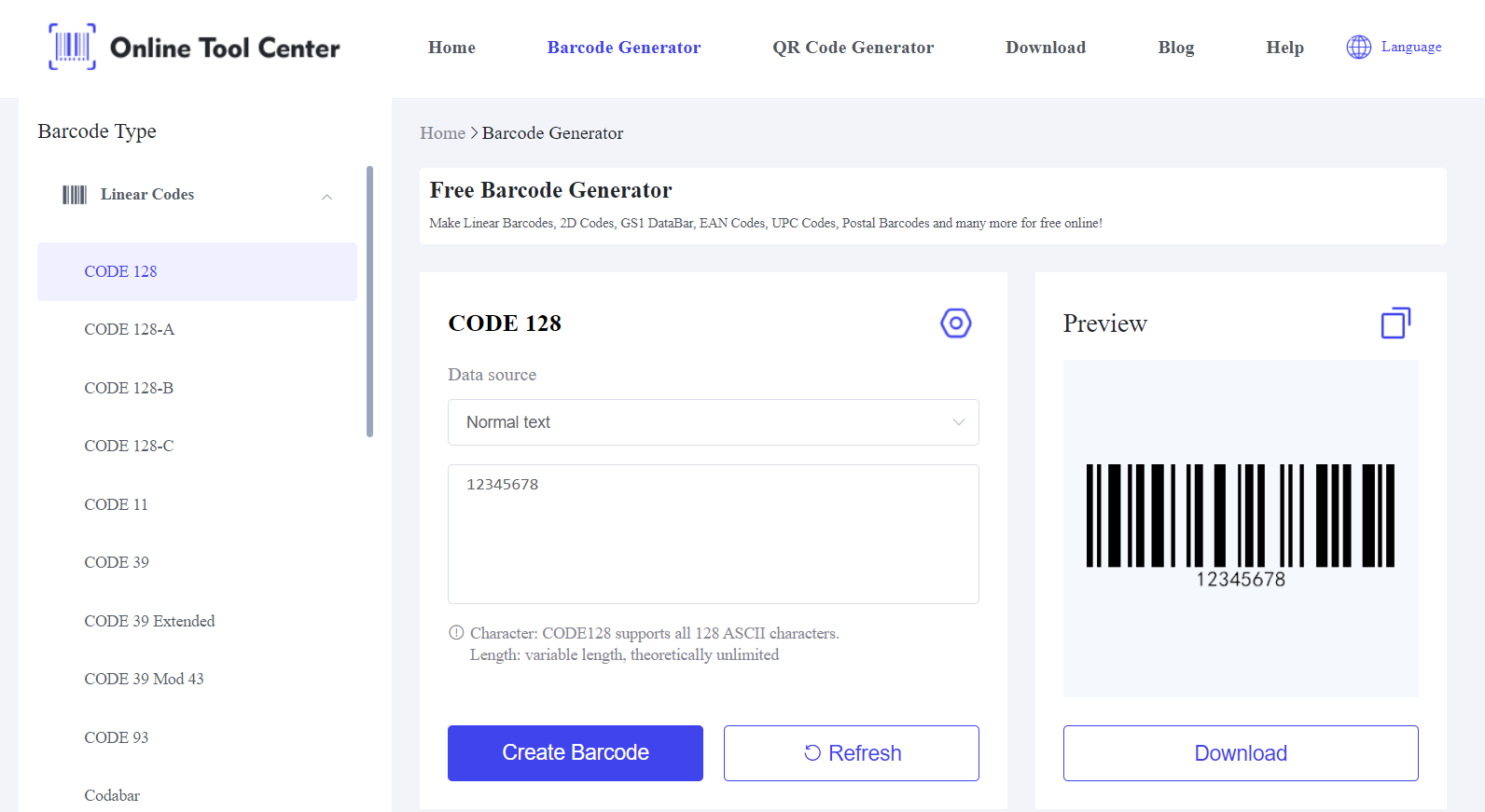Click the Online Tool Center barcode logo

coord(72,47)
